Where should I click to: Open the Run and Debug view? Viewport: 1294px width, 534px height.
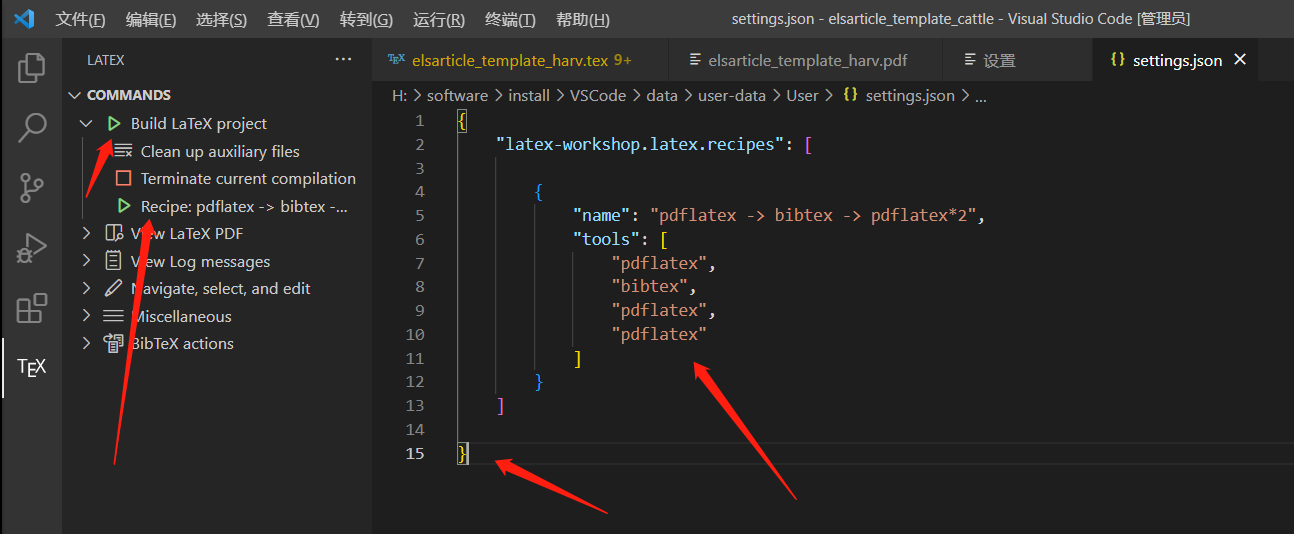pos(31,247)
